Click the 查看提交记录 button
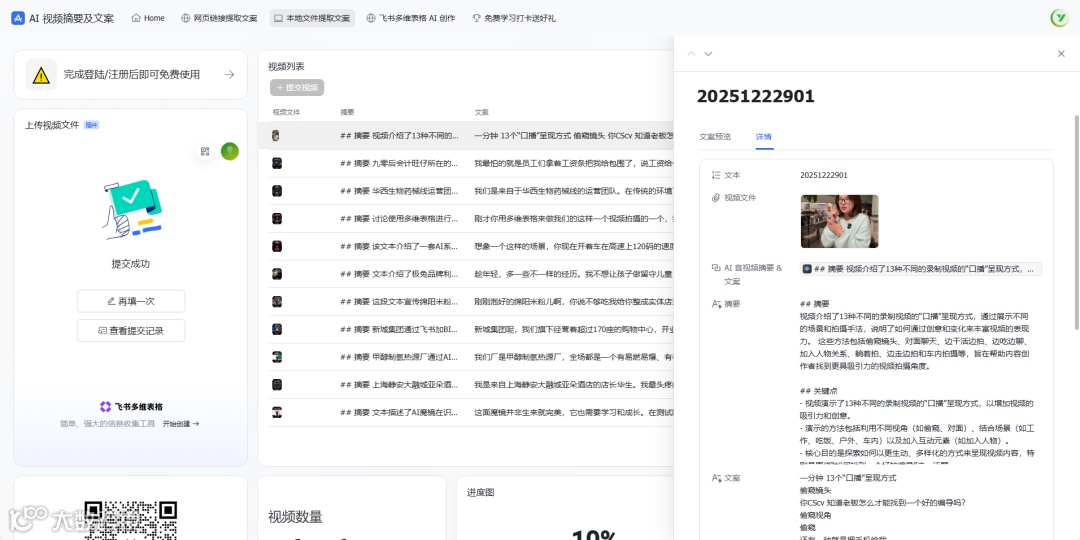Image resolution: width=1080 pixels, height=540 pixels. point(131,331)
